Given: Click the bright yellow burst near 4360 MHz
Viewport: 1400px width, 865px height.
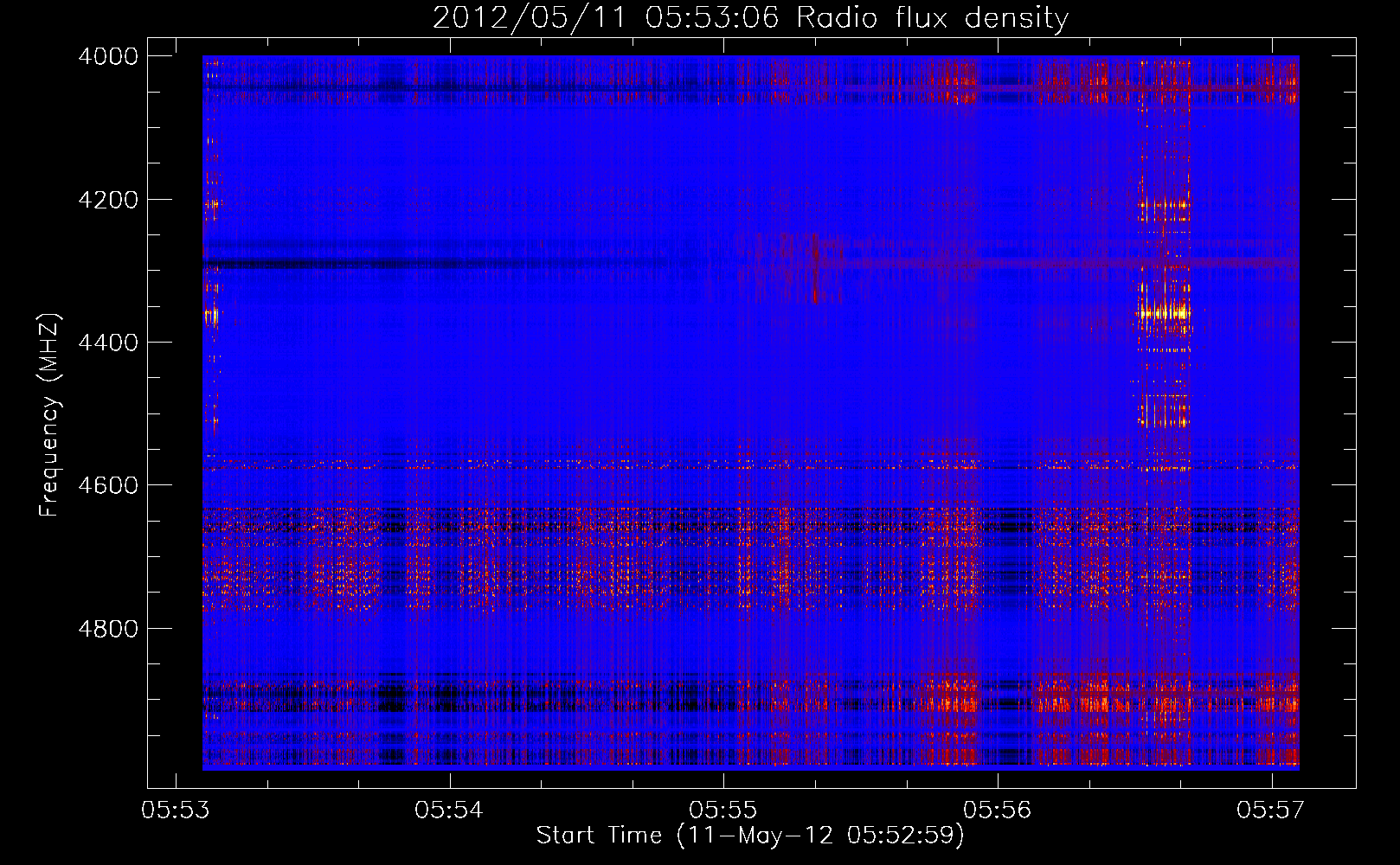Looking at the screenshot, I should pos(1165,312).
